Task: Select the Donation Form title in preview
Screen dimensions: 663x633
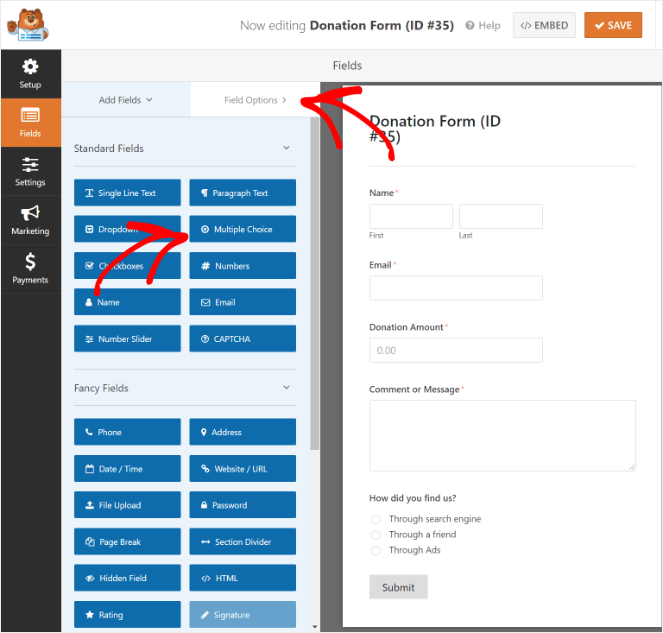Action: (x=435, y=129)
